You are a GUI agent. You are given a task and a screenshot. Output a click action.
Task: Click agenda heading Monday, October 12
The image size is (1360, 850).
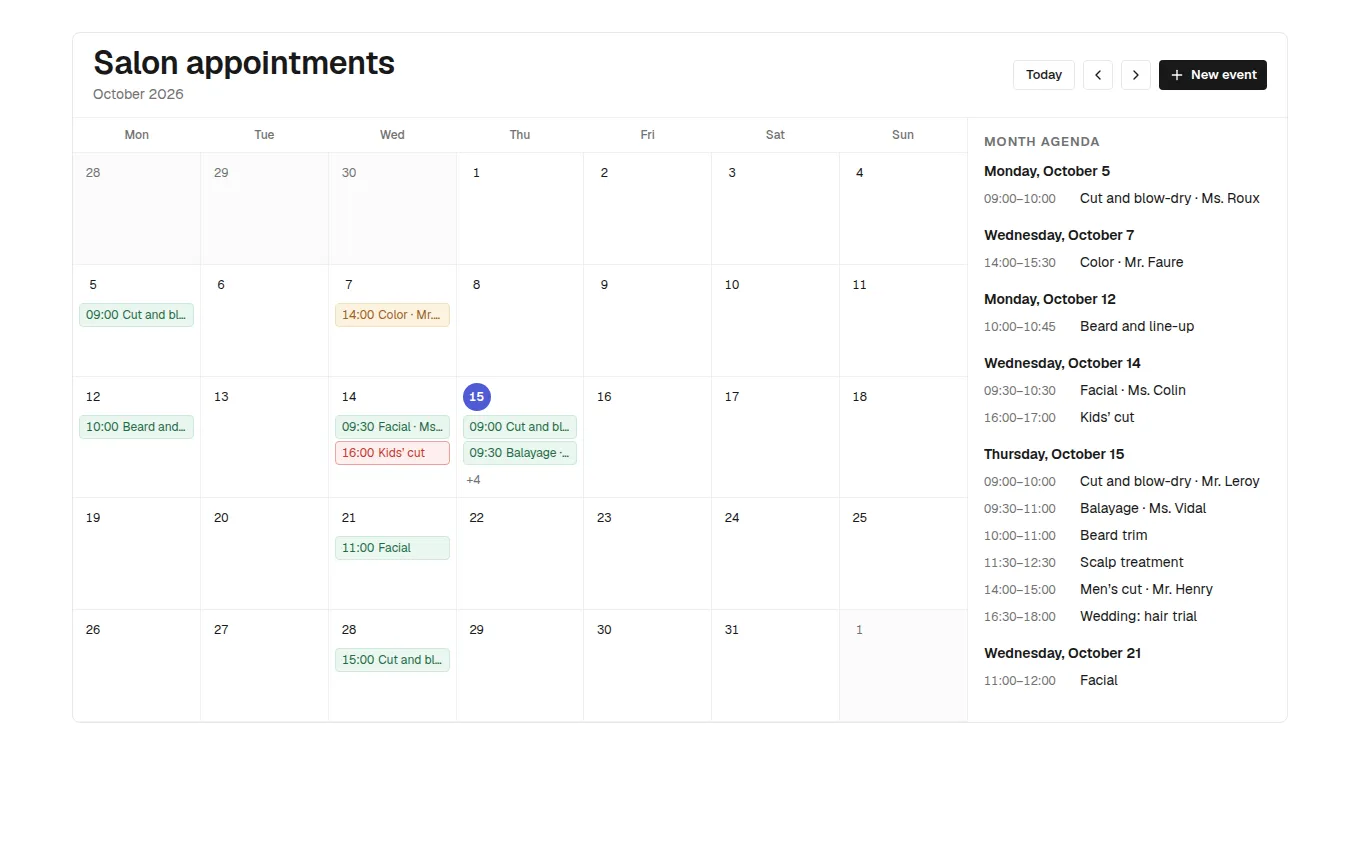[x=1049, y=299]
